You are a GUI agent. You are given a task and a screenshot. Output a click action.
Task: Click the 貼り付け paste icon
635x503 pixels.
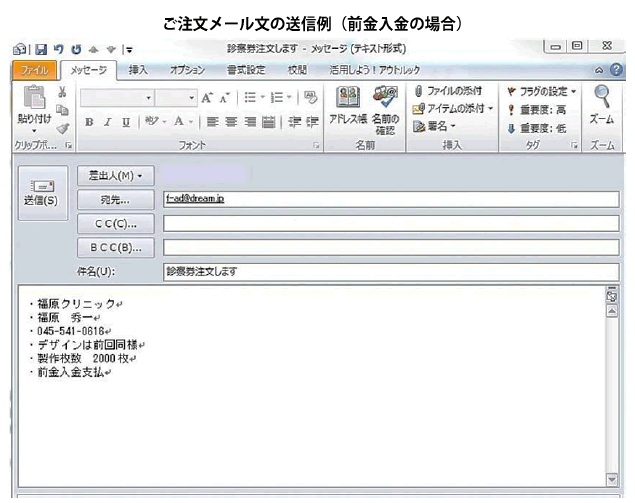point(32,108)
